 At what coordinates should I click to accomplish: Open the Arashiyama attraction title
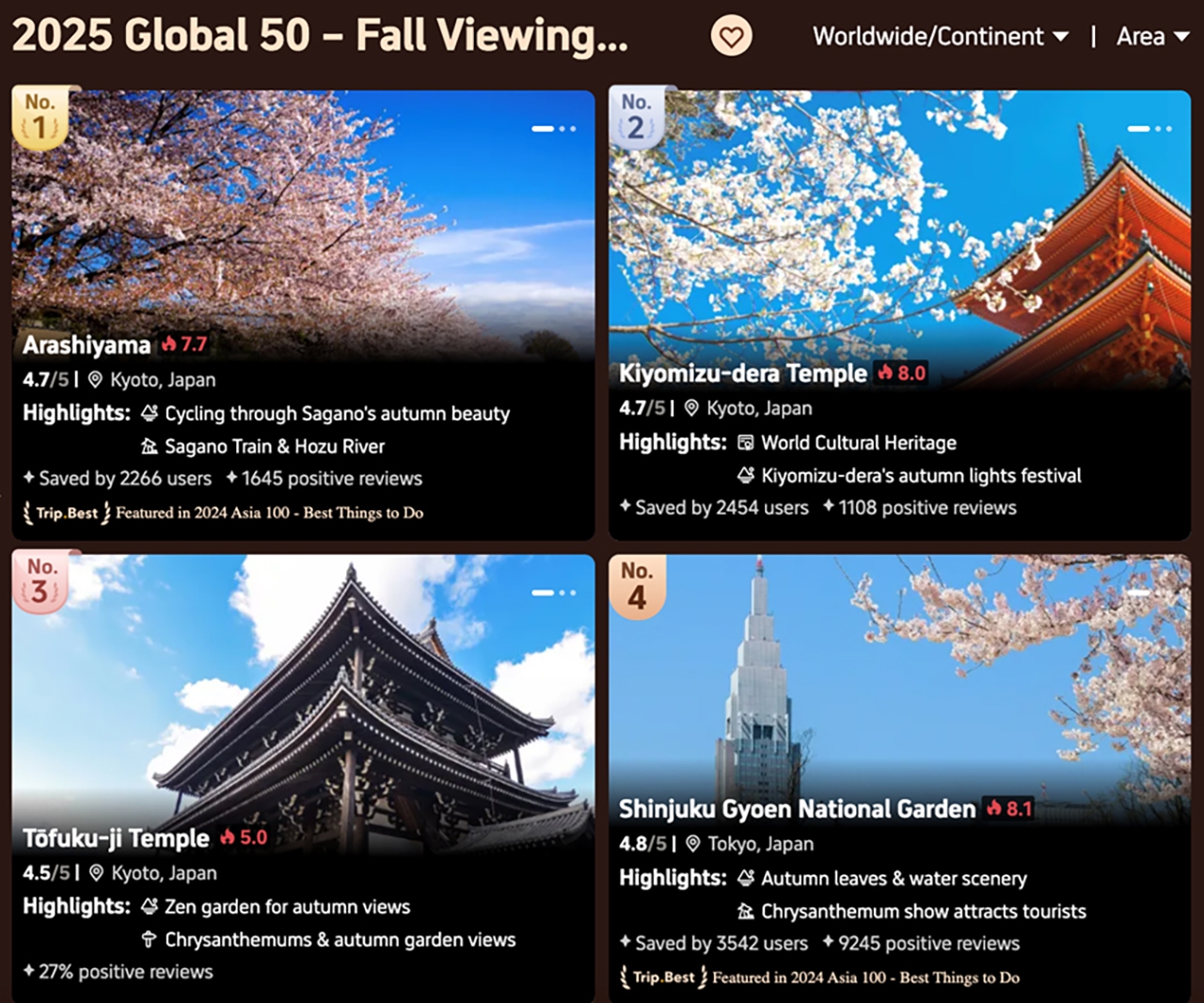(x=87, y=345)
